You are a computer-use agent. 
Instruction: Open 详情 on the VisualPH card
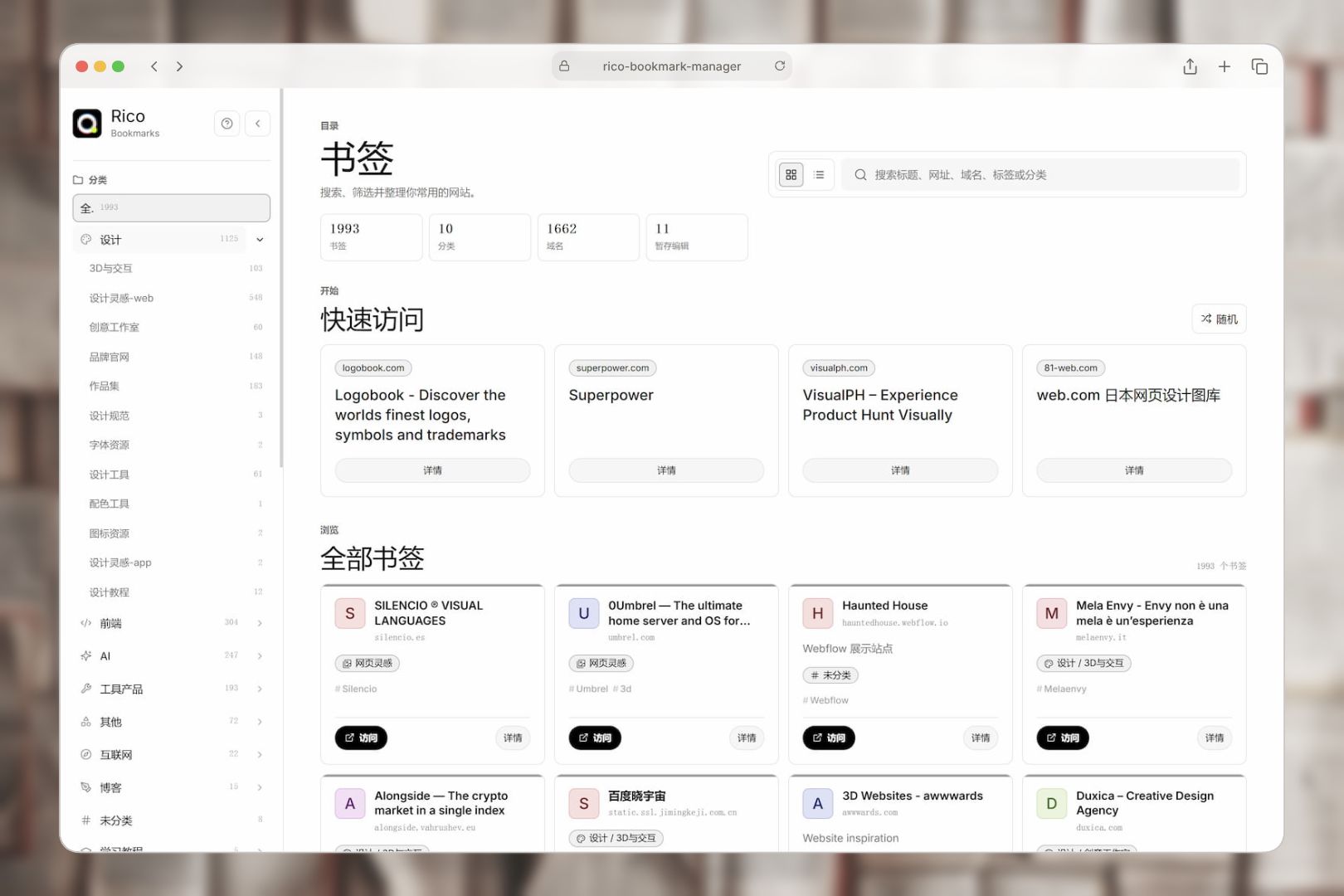click(x=900, y=470)
